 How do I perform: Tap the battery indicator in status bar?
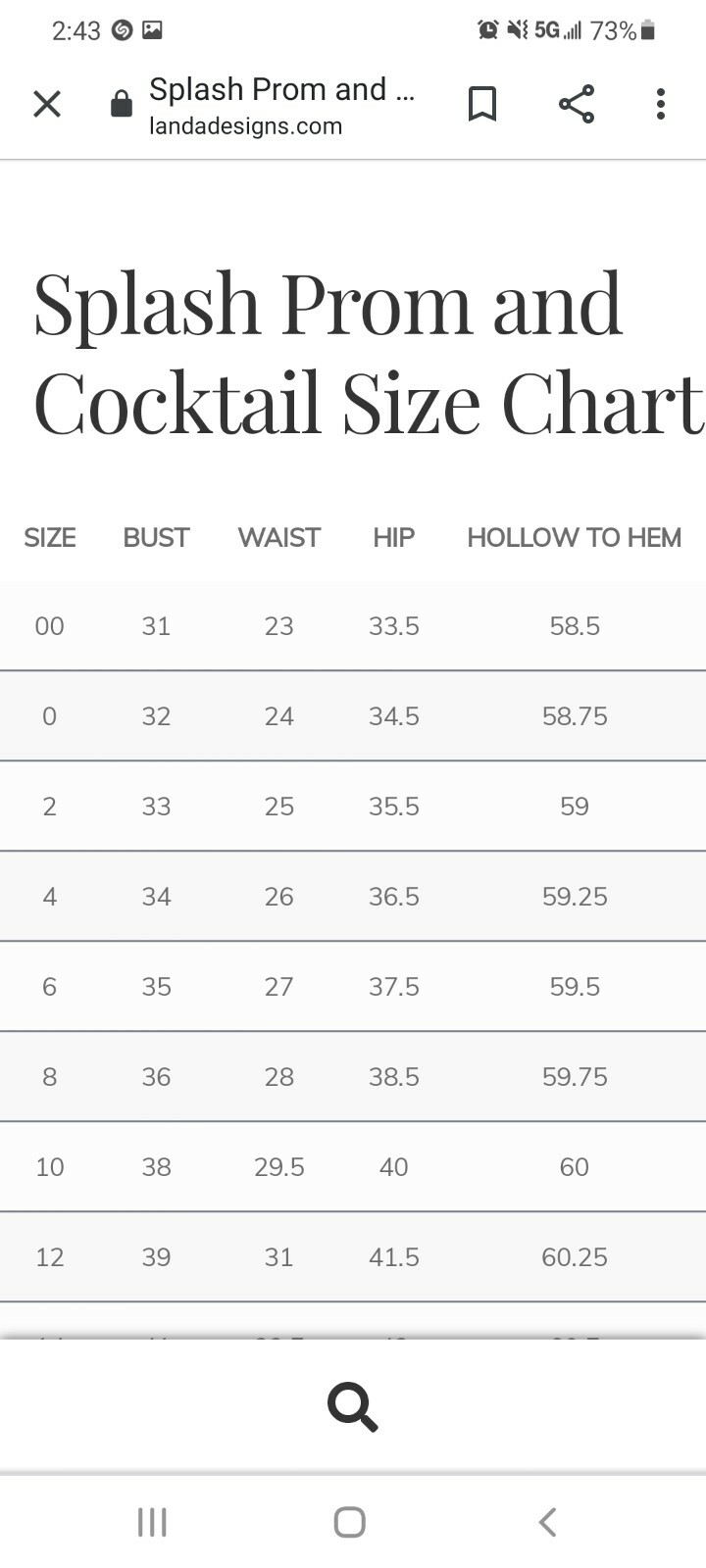(x=647, y=31)
